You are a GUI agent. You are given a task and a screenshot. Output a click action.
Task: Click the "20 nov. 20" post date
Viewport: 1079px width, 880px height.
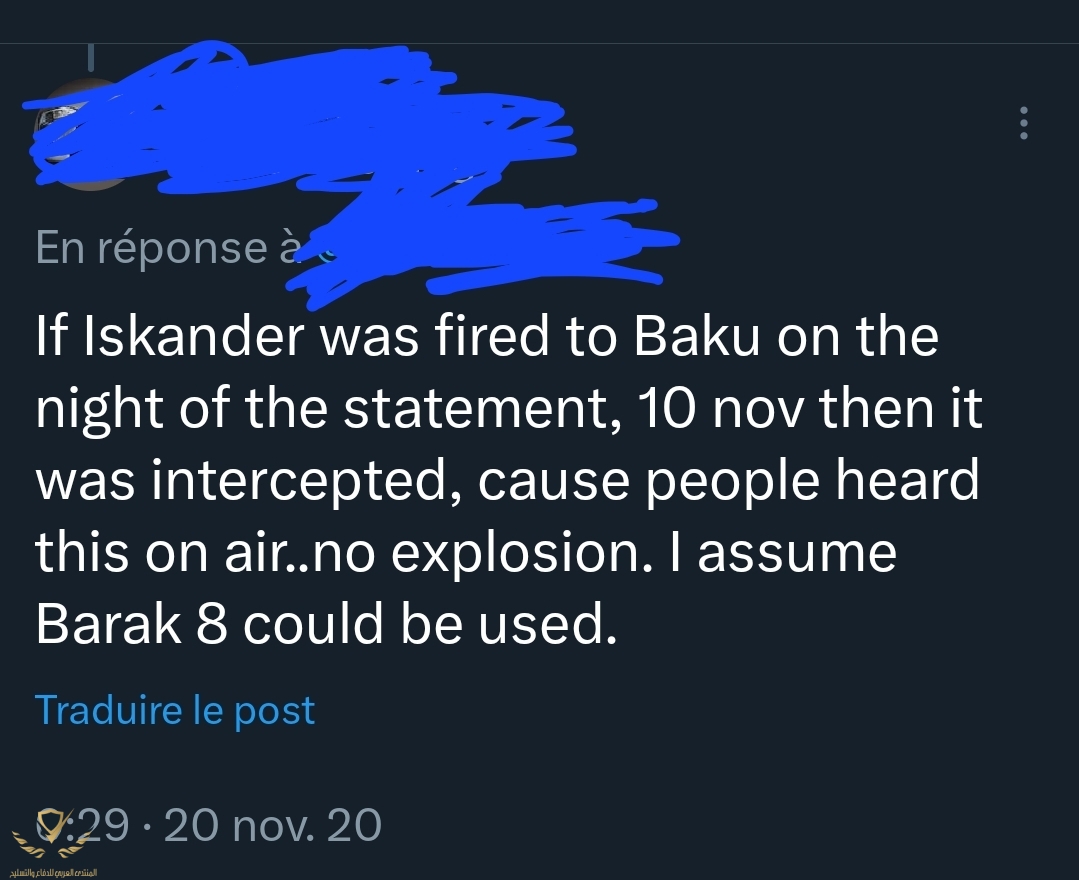tap(272, 826)
